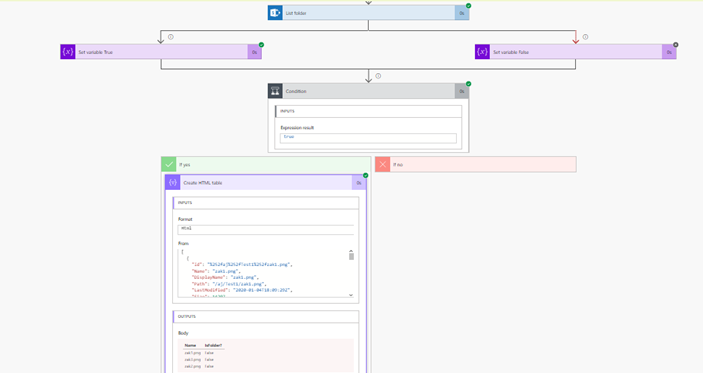This screenshot has width=703, height=373.
Task: Click info icon beside Set variable False arrow
Action: 585,37
